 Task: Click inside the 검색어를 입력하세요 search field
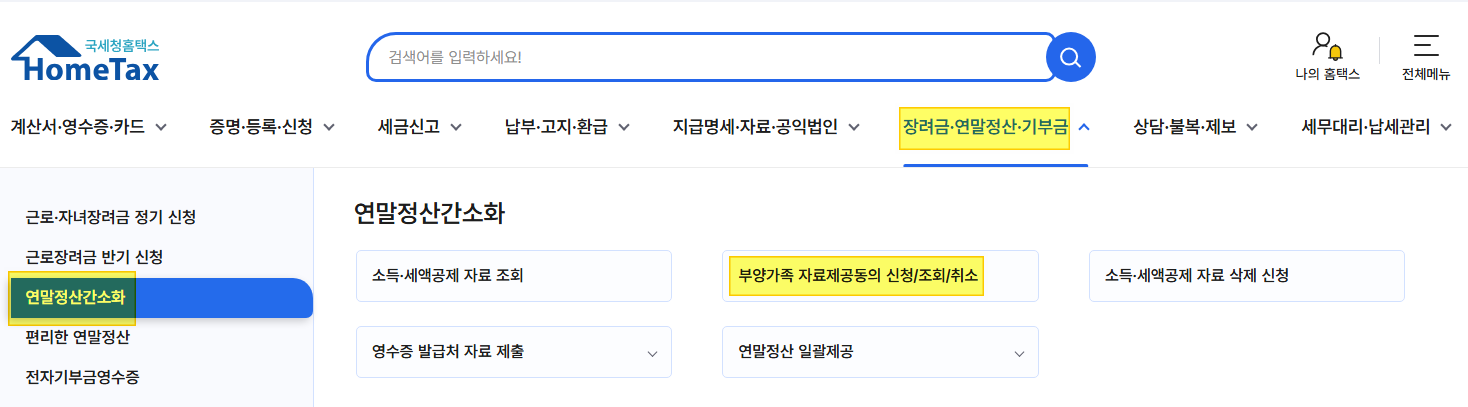(x=706, y=57)
